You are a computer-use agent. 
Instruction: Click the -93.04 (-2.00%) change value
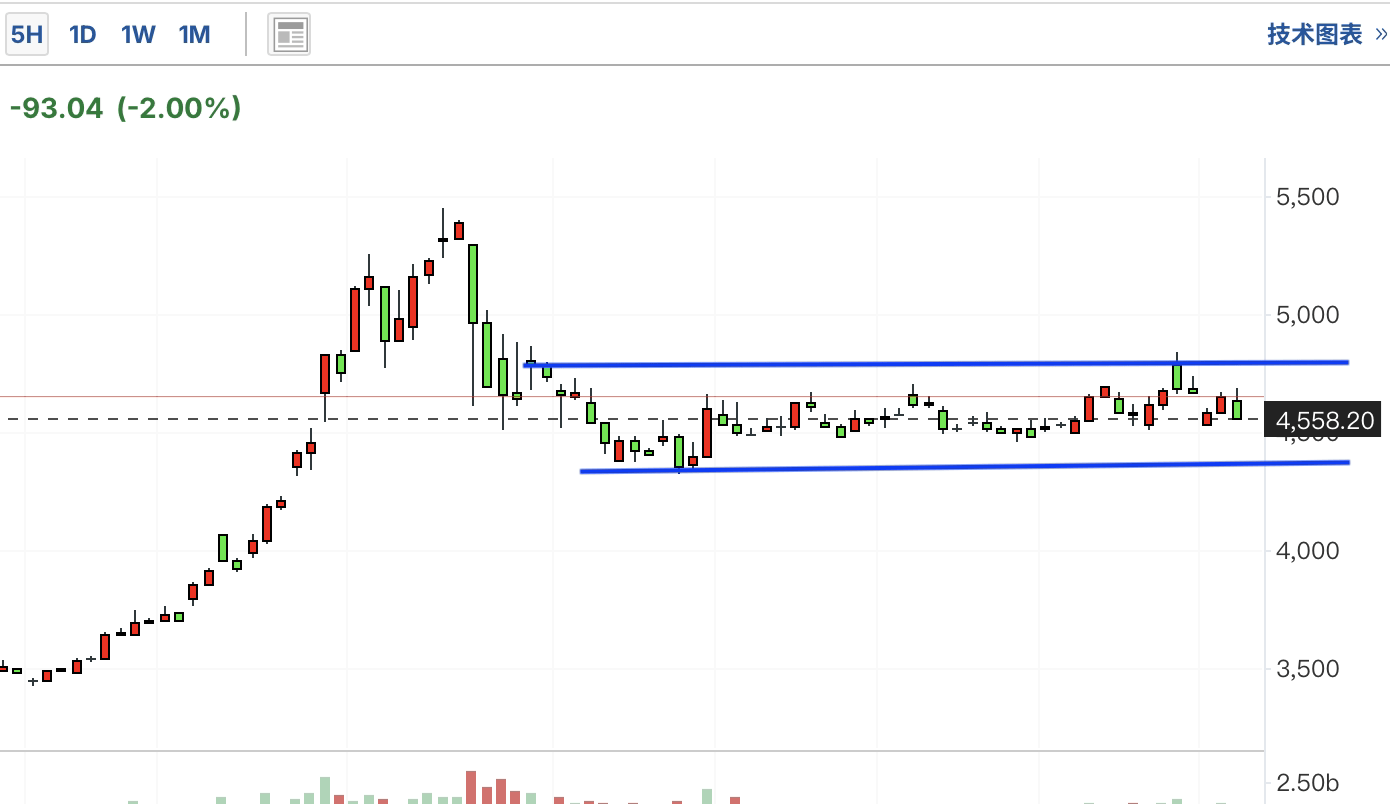click(126, 108)
